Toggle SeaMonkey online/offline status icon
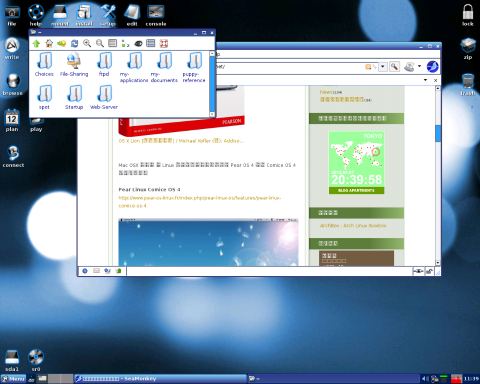Image resolution: width=480 pixels, height=384 pixels. 418,271
